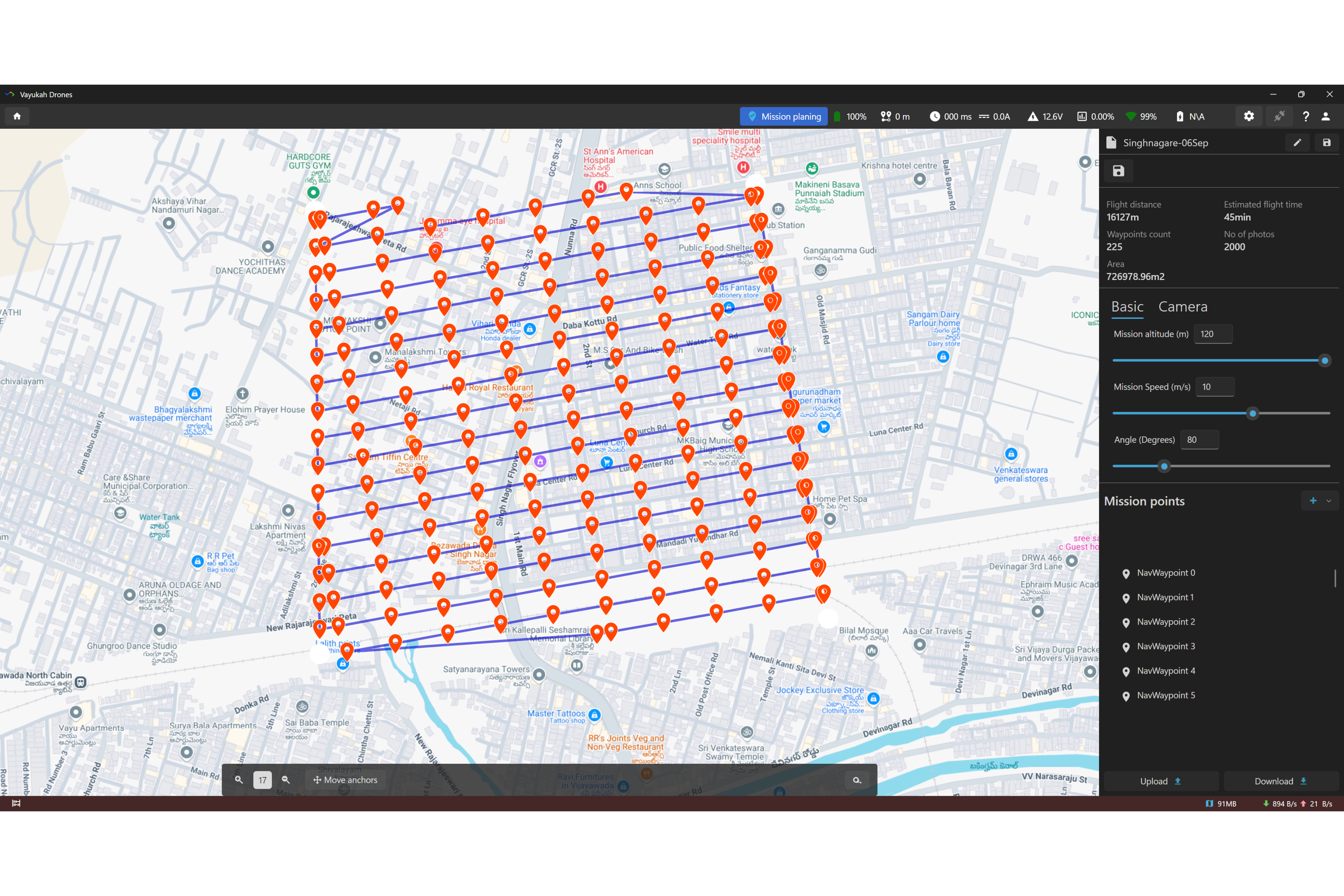The height and width of the screenshot is (896, 1344).
Task: Click the battery 100% indicator
Action: tap(850, 117)
